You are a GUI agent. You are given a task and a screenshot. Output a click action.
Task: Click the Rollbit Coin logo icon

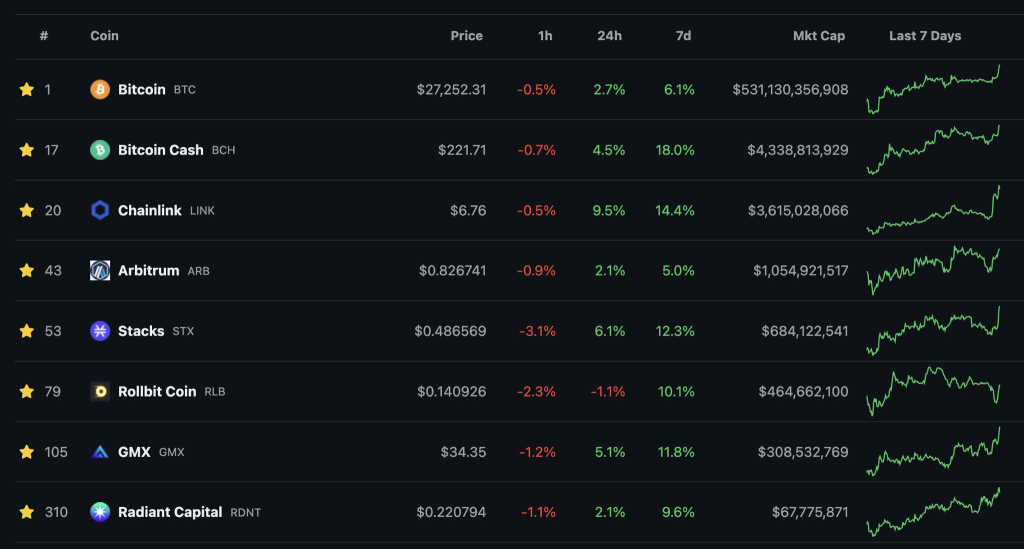tap(100, 392)
